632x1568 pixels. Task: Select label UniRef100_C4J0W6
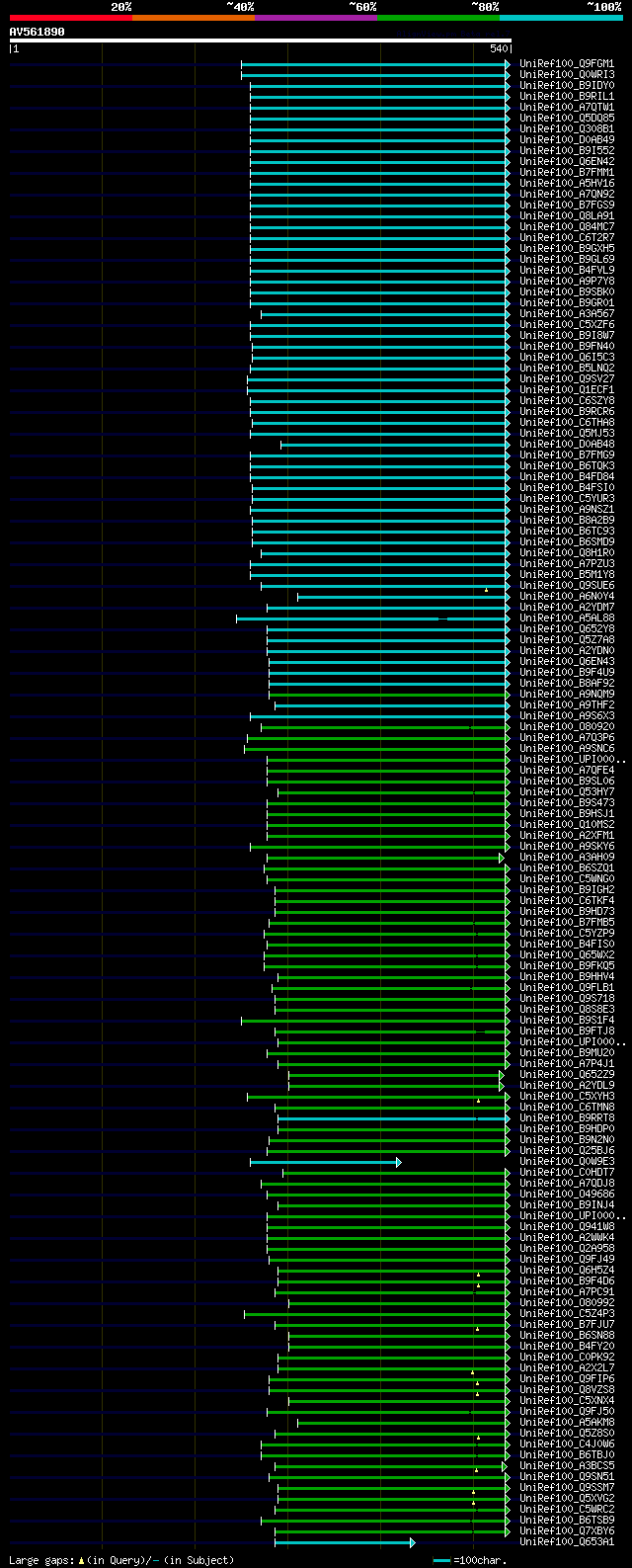click(567, 1444)
